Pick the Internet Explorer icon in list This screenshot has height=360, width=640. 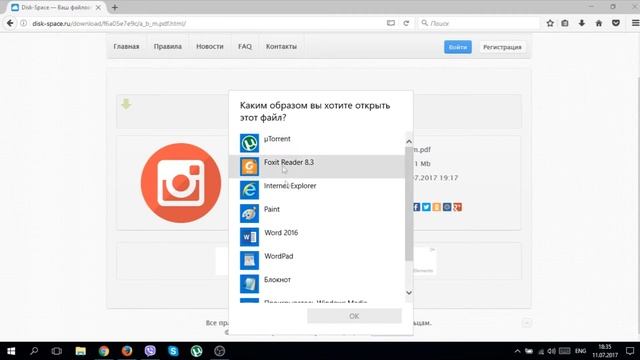pos(249,190)
